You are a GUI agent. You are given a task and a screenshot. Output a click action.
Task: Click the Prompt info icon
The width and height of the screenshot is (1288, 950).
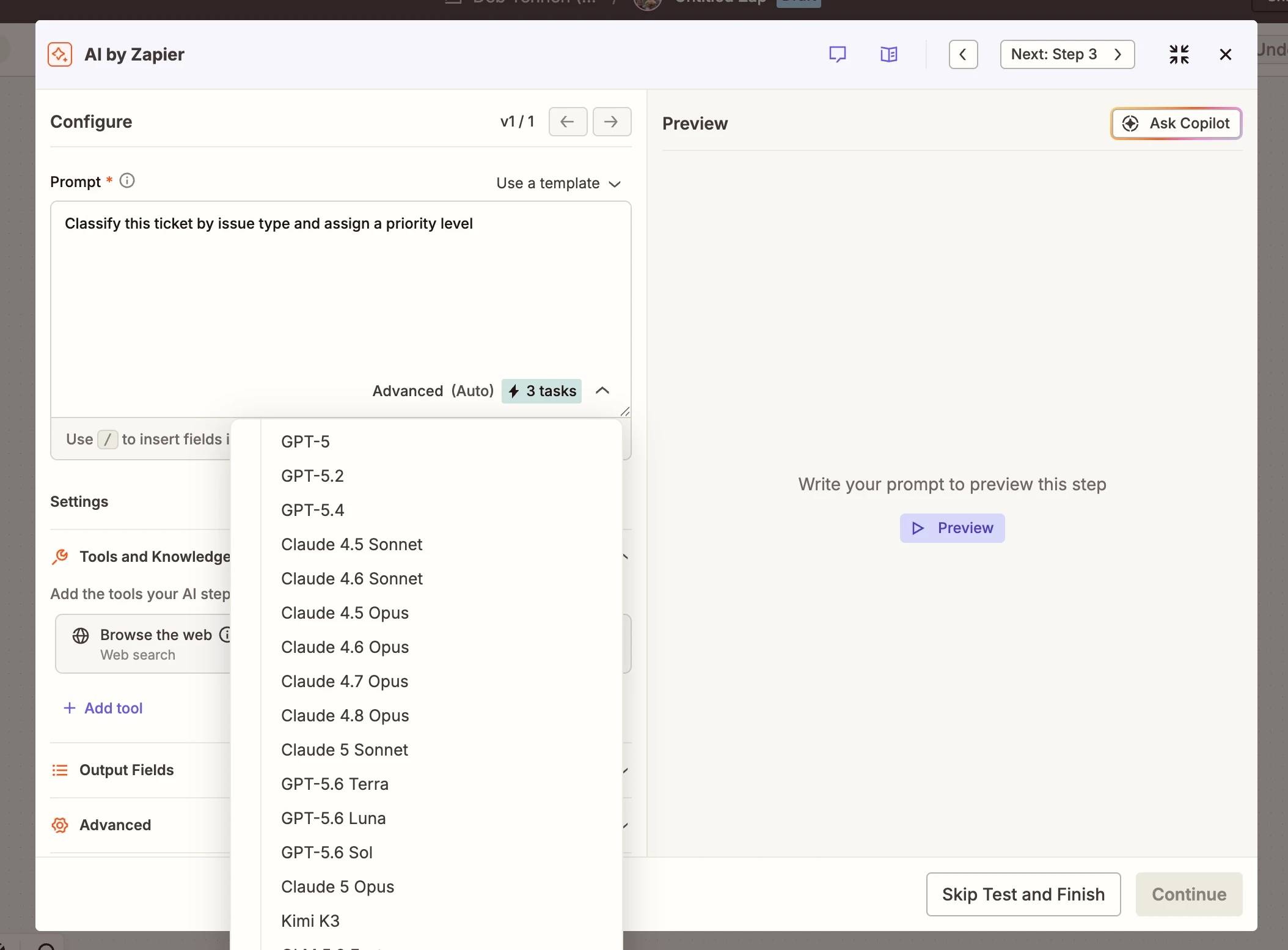pos(127,181)
